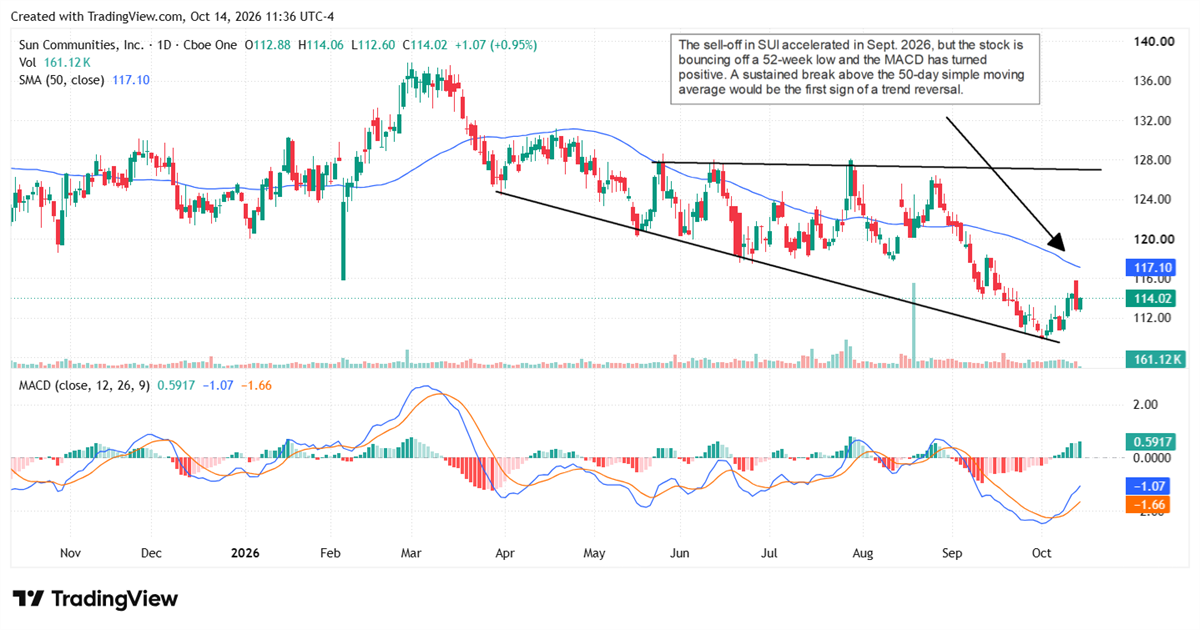Click the H114.06 high value in header
Image resolution: width=1200 pixels, height=630 pixels.
pyautogui.click(x=320, y=45)
